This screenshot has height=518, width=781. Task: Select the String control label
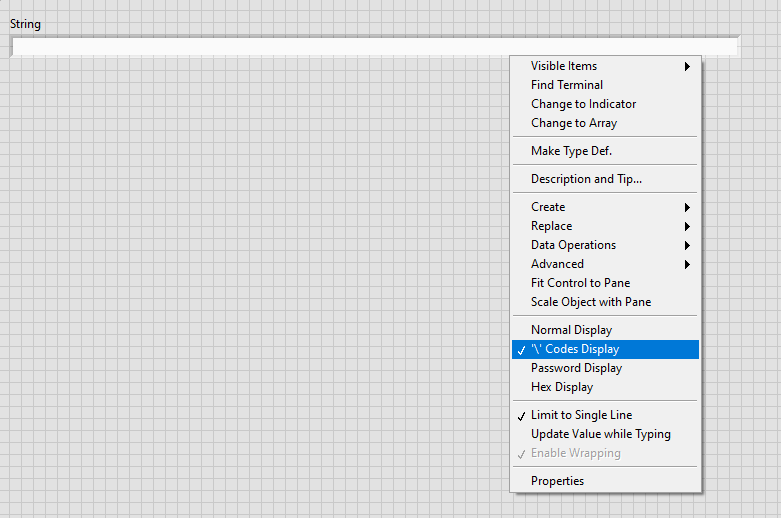click(25, 24)
